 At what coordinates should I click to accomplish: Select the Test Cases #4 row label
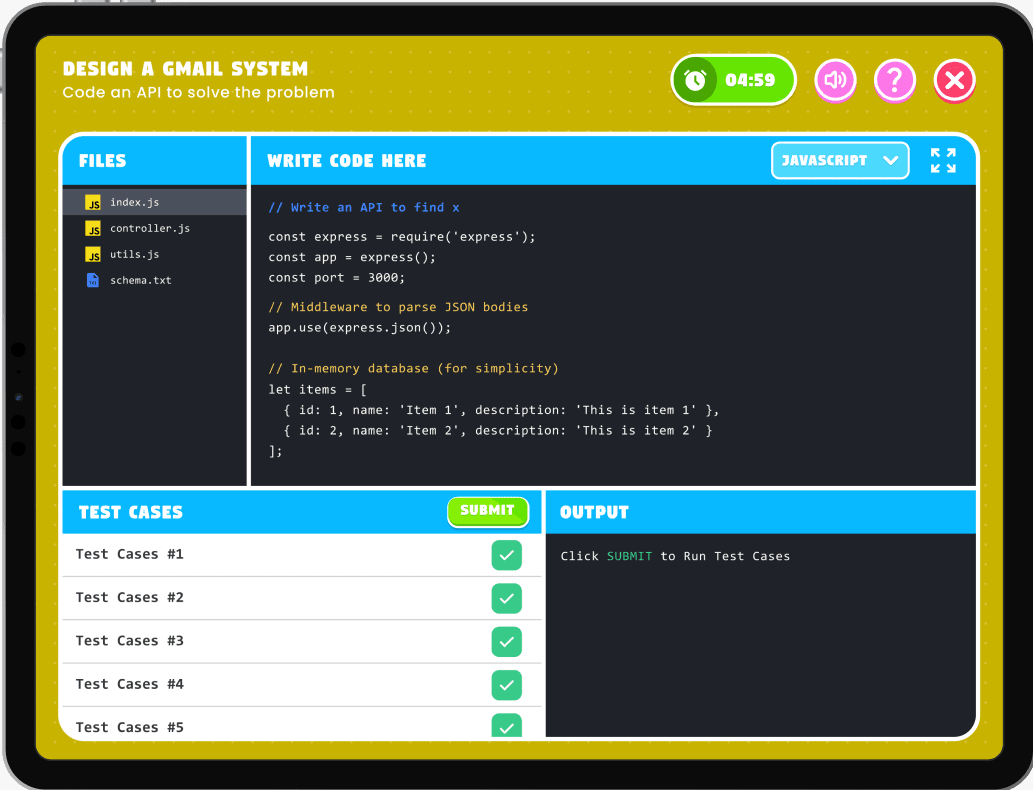point(130,685)
